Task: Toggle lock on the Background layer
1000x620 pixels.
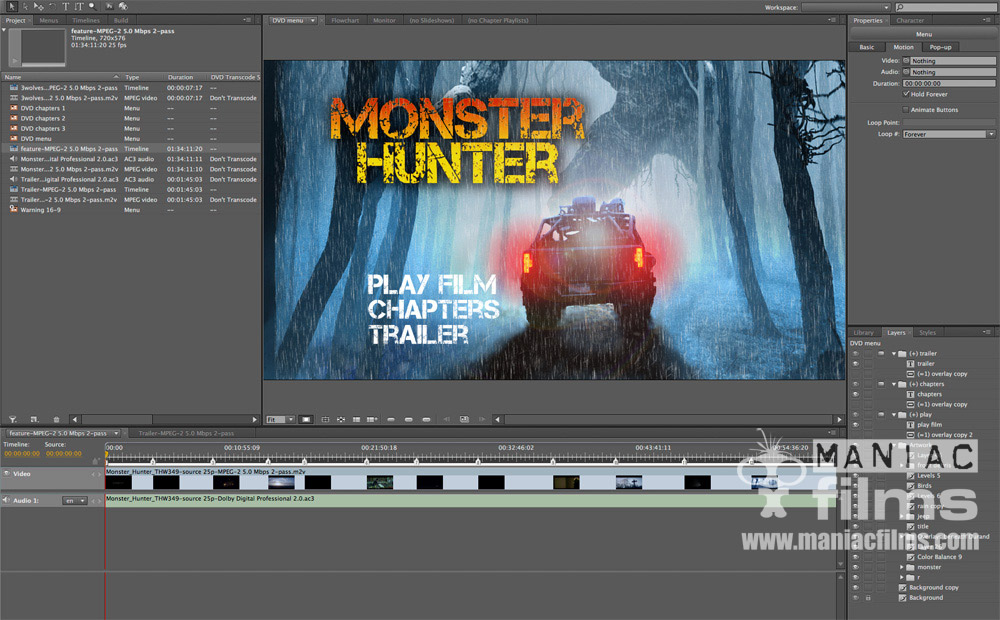Action: (x=868, y=598)
